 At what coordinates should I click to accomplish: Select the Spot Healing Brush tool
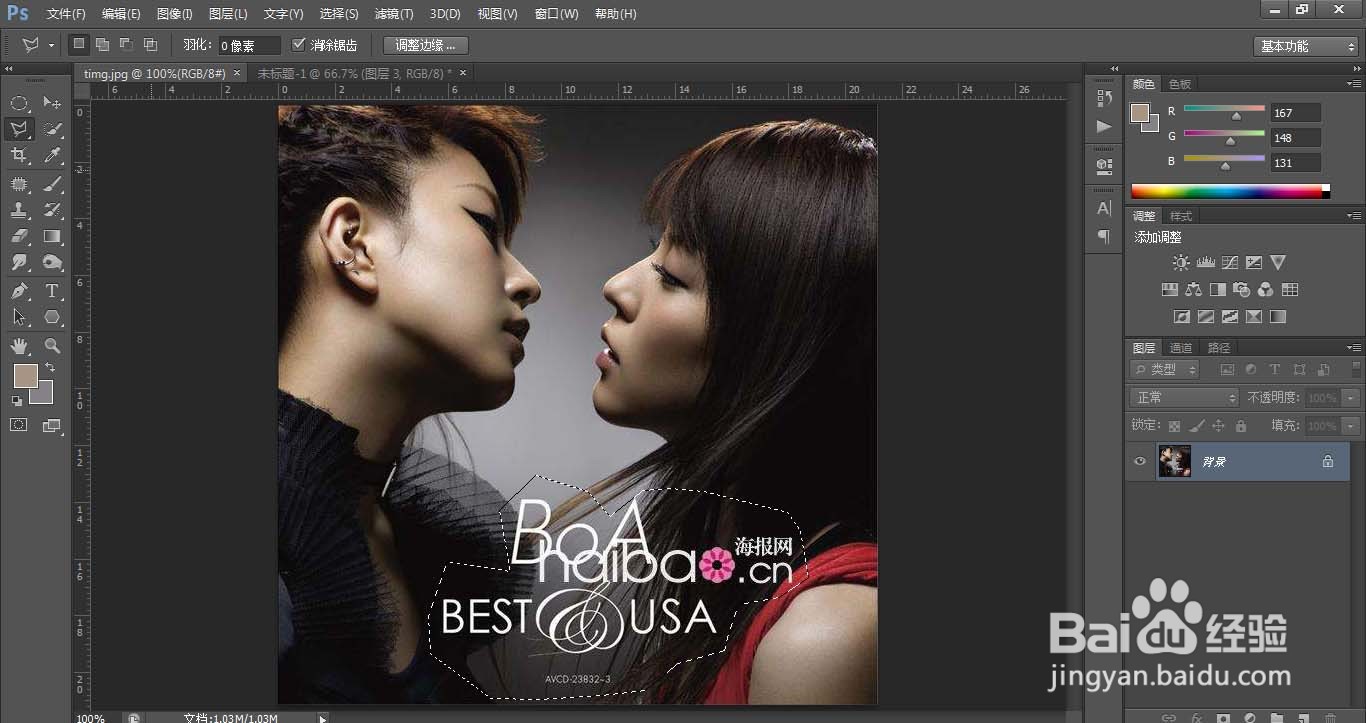tap(19, 184)
